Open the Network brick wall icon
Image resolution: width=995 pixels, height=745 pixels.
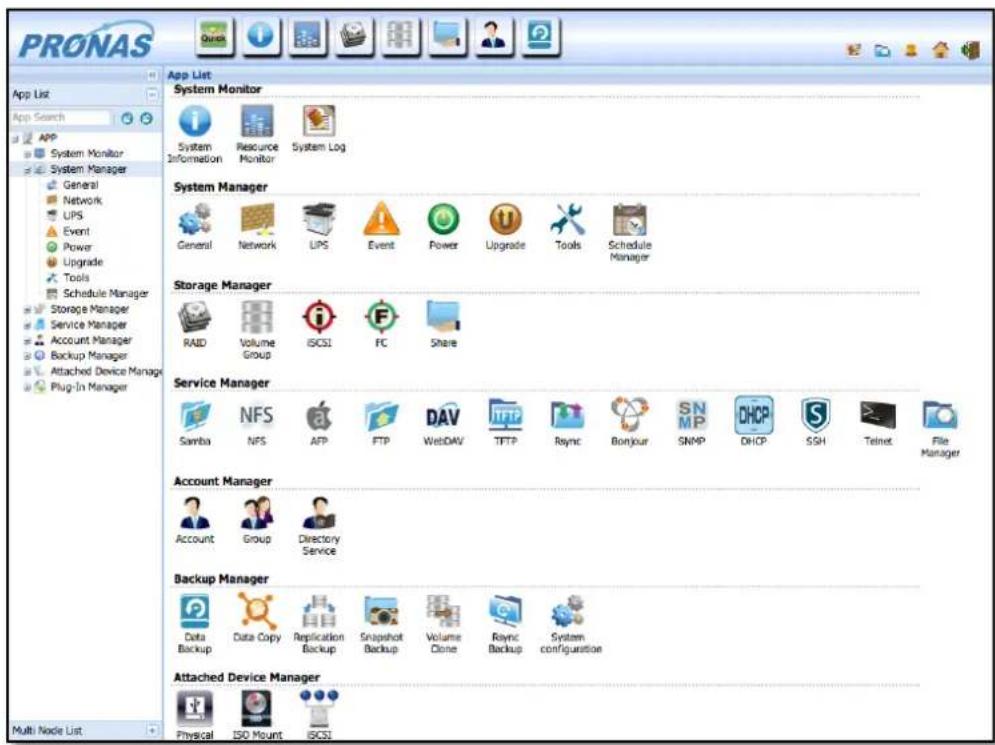coord(257,220)
